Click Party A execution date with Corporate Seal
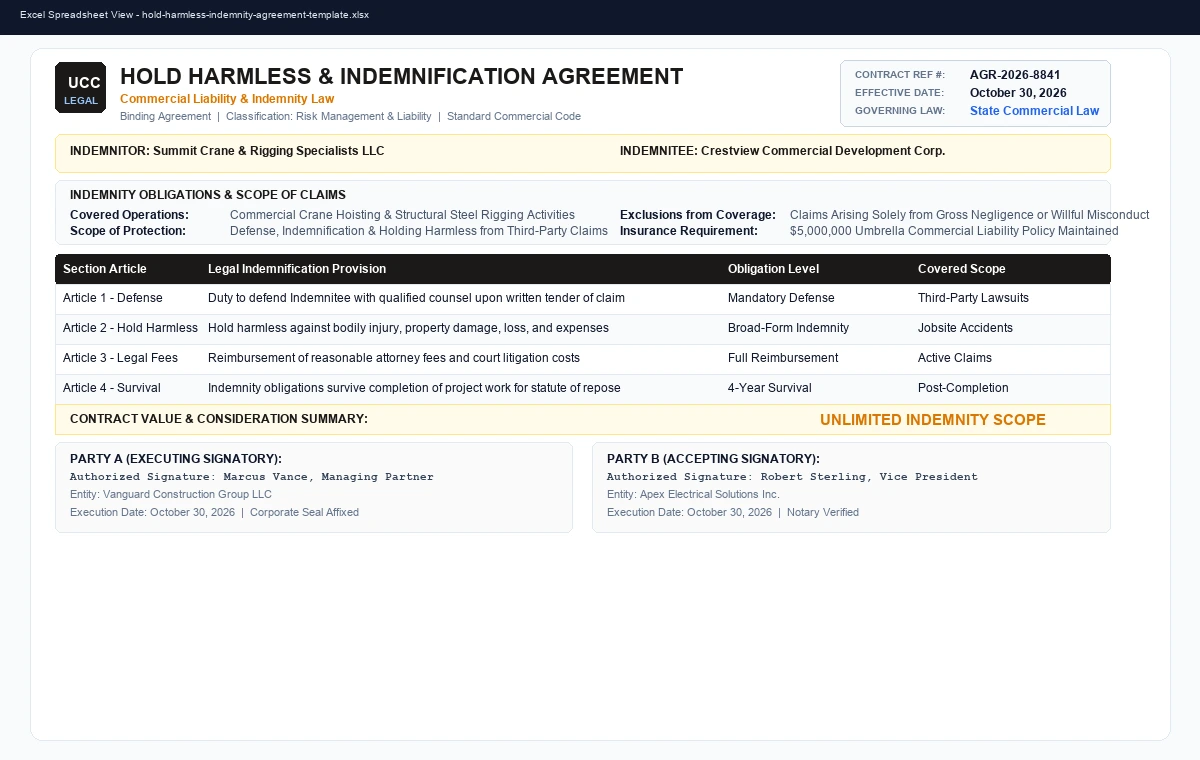This screenshot has height=760, width=1200. 214,513
